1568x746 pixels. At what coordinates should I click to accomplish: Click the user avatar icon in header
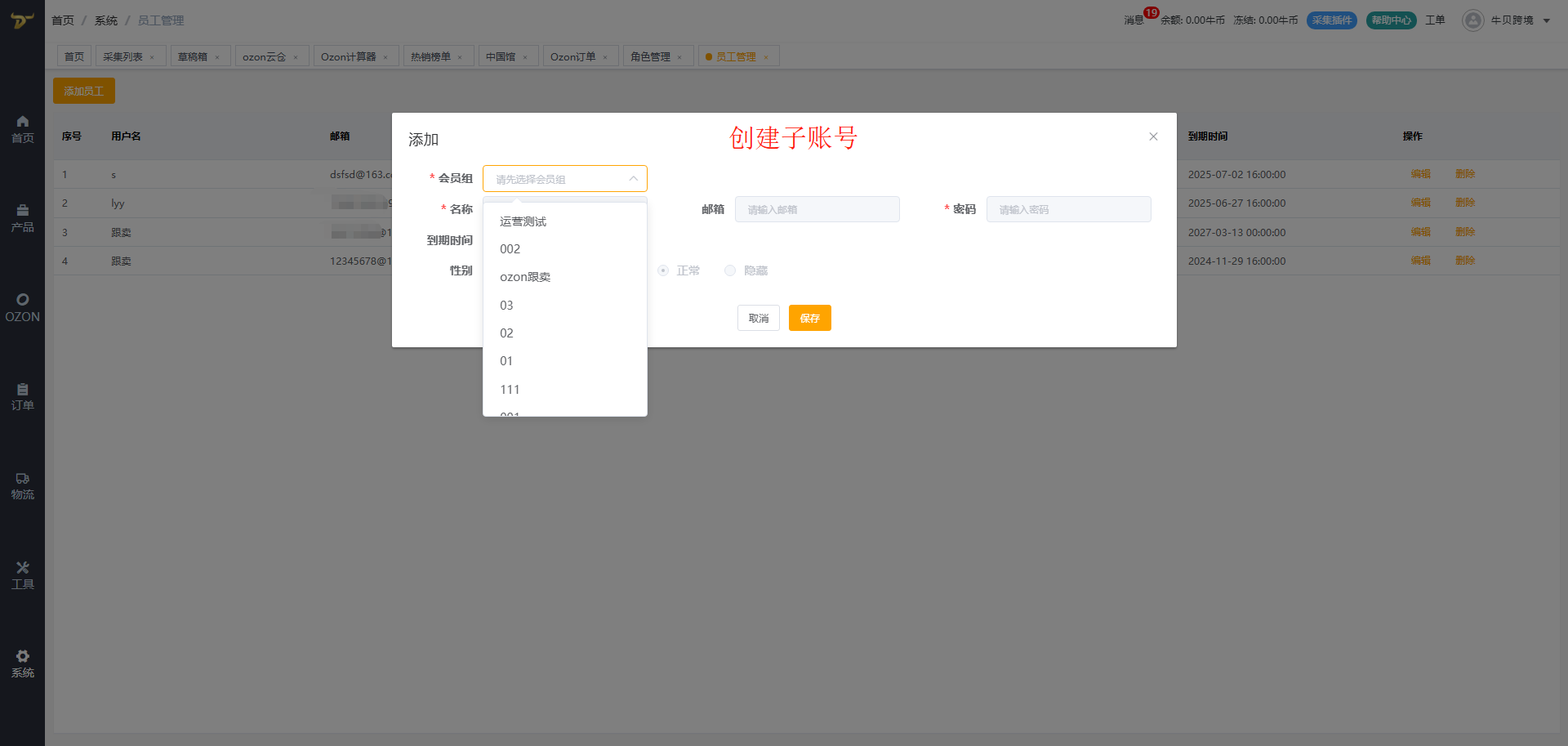point(1472,20)
